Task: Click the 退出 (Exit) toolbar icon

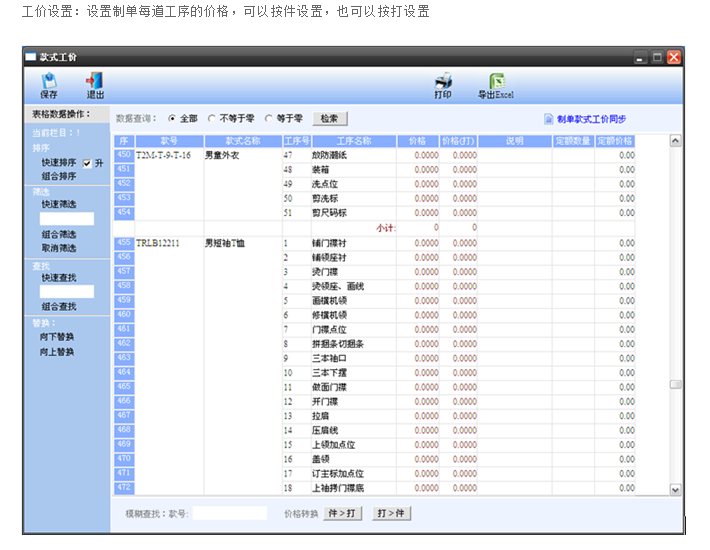Action: click(95, 85)
